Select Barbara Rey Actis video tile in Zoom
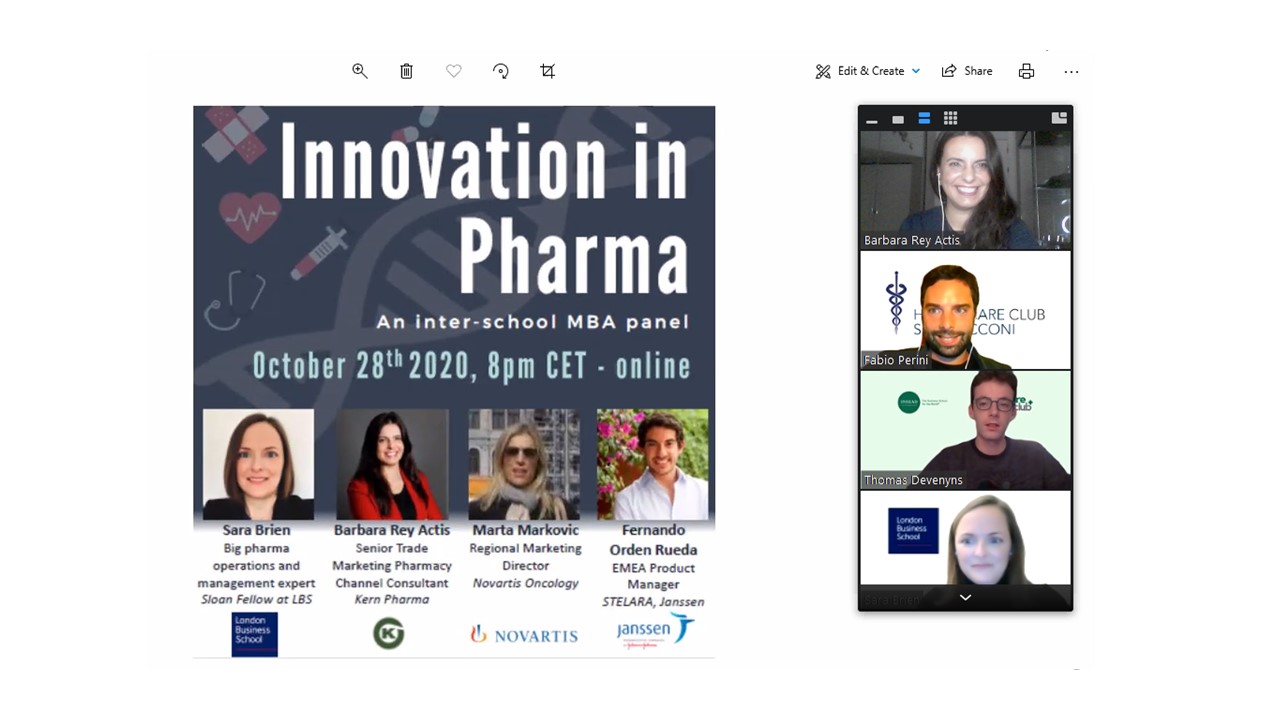This screenshot has width=1280, height=720. point(965,190)
